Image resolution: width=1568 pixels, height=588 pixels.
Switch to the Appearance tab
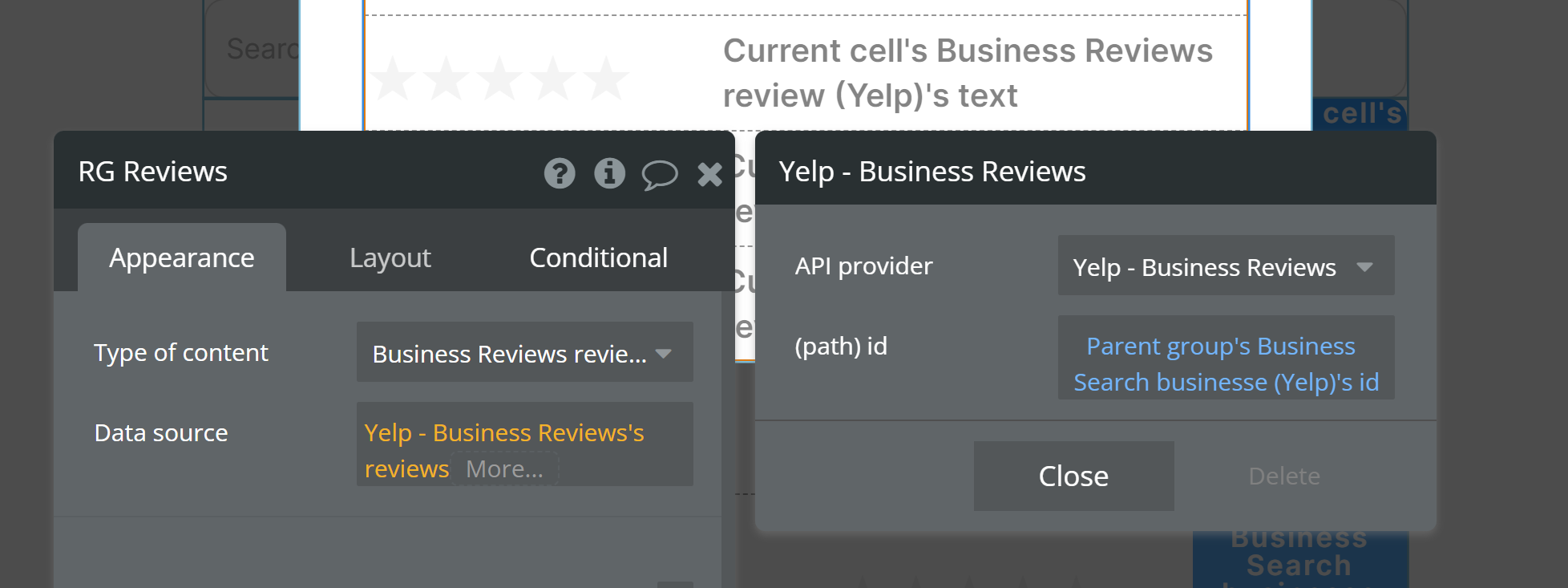(182, 258)
